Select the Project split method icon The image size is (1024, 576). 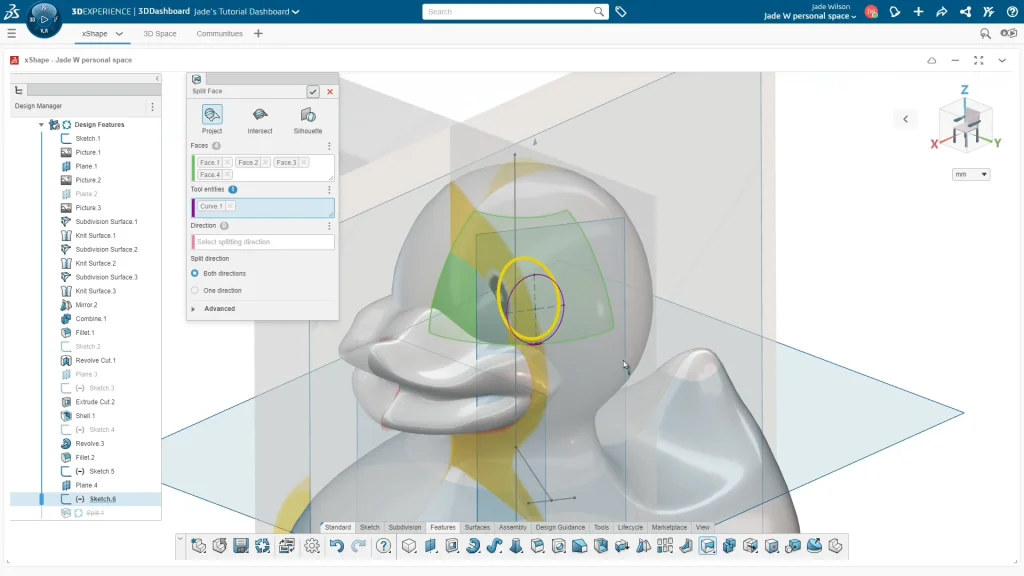tap(212, 115)
